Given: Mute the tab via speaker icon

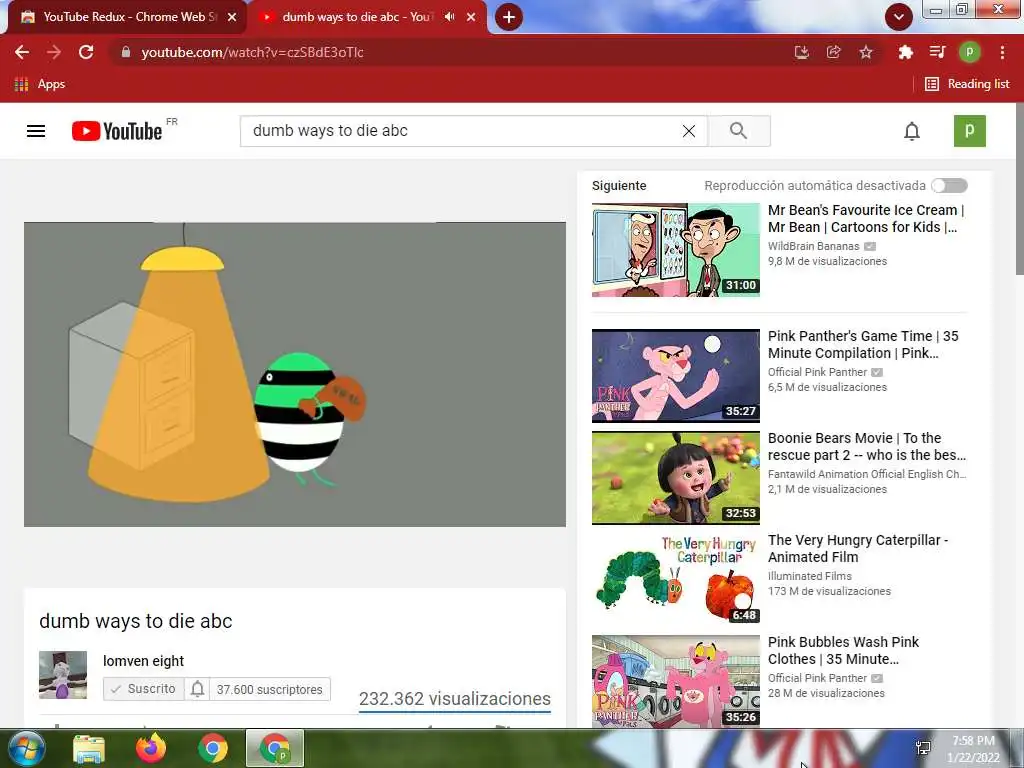Looking at the screenshot, I should tap(449, 17).
